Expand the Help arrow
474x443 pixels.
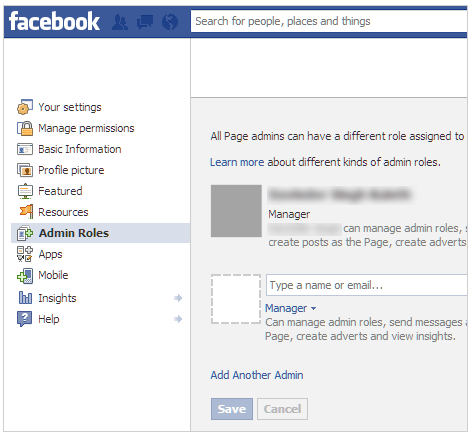(178, 319)
